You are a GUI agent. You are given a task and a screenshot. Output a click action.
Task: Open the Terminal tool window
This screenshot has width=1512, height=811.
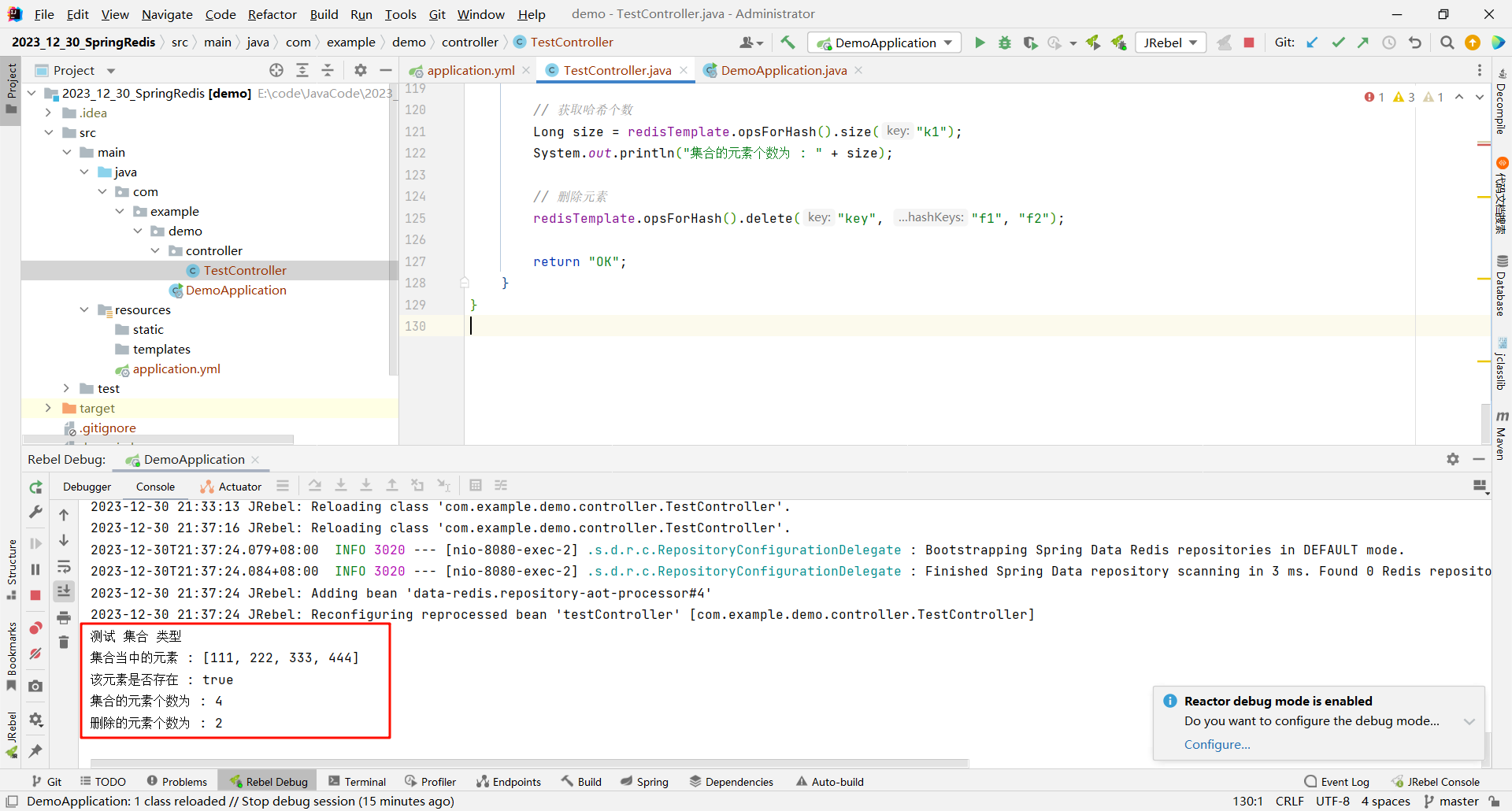tap(357, 782)
